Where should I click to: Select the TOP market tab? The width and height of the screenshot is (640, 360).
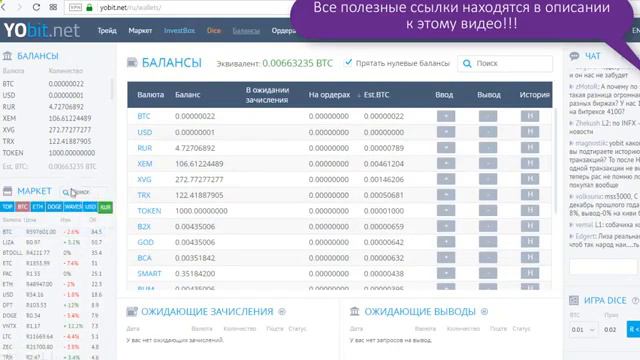7,207
